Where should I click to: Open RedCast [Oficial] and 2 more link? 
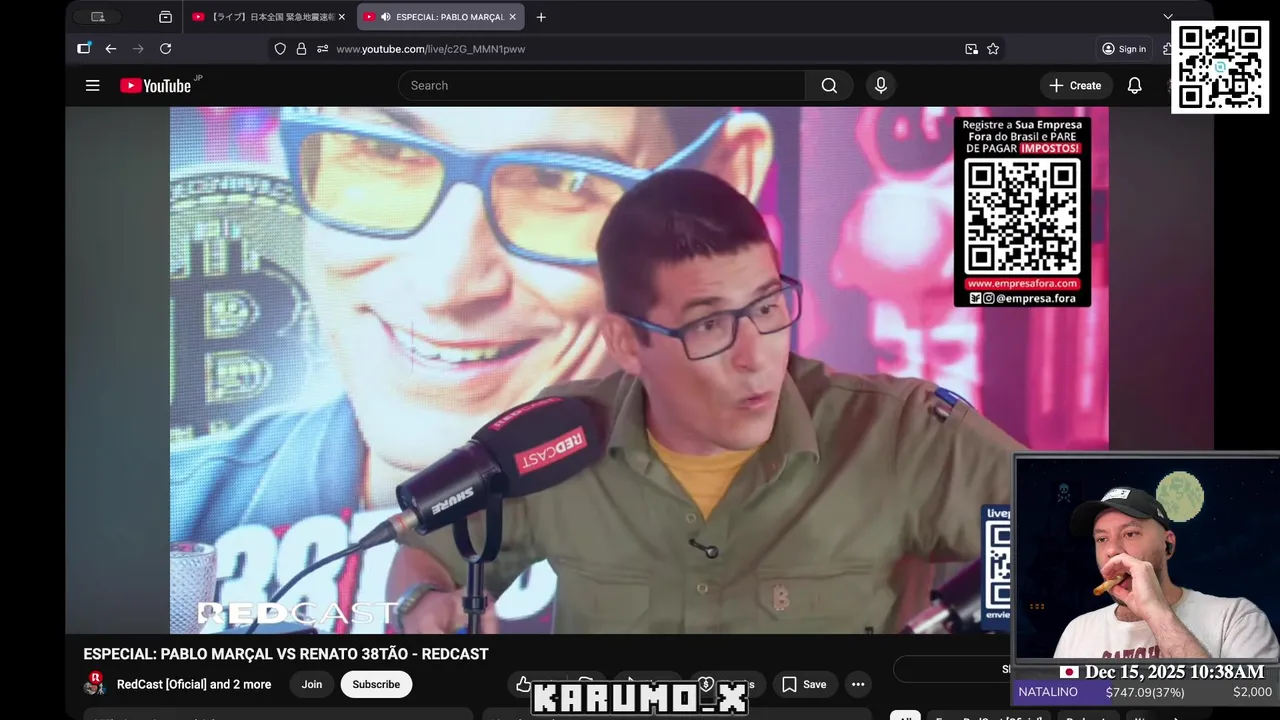click(194, 684)
